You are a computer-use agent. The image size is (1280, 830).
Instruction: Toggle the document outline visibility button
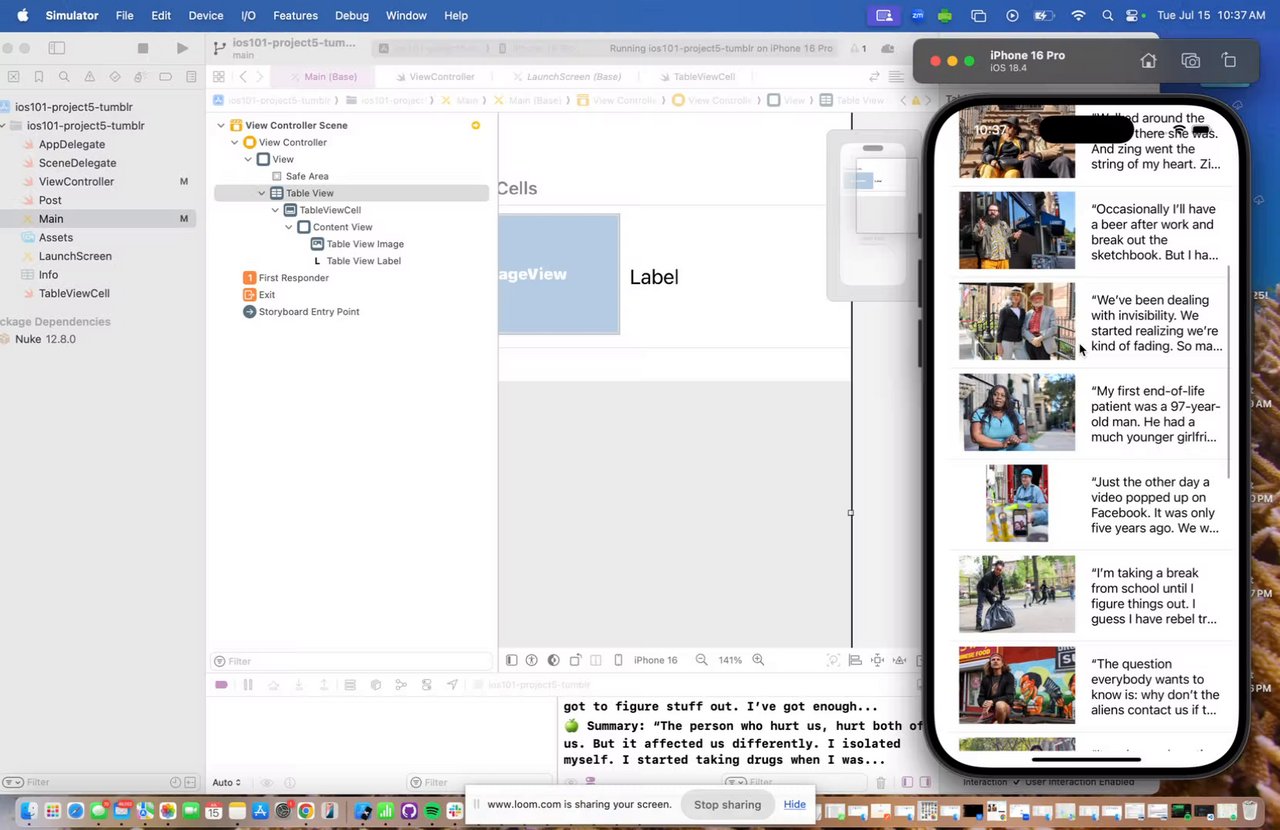[511, 660]
